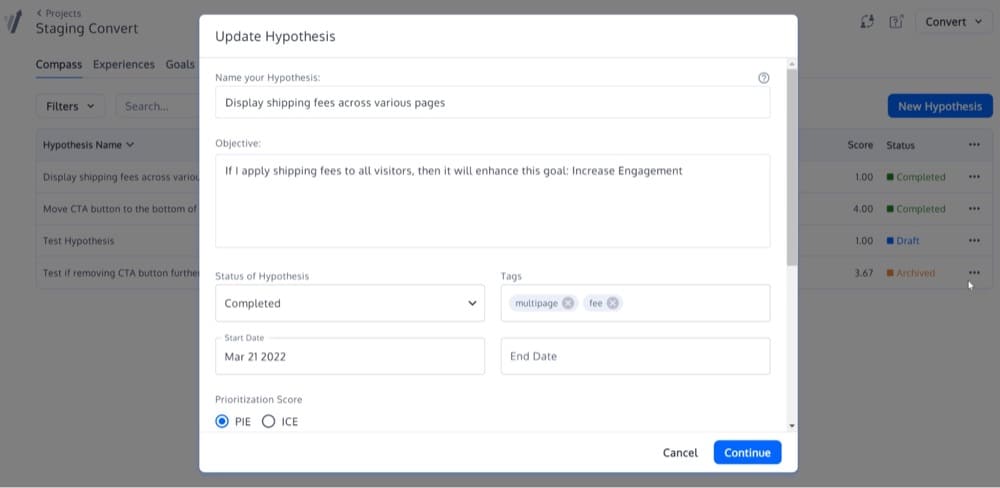Click the Move CTA button hypothesis name
Screen dimensions: 1000x488
(x=120, y=209)
